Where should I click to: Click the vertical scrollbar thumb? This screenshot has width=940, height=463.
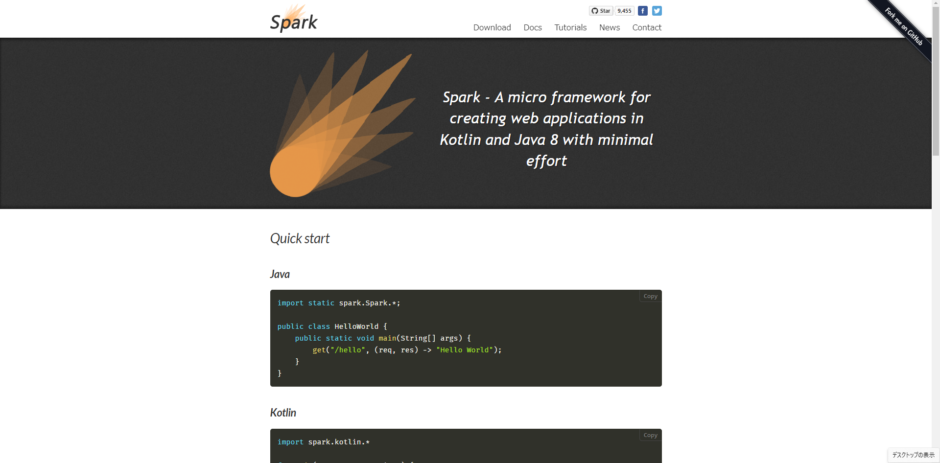point(935,80)
